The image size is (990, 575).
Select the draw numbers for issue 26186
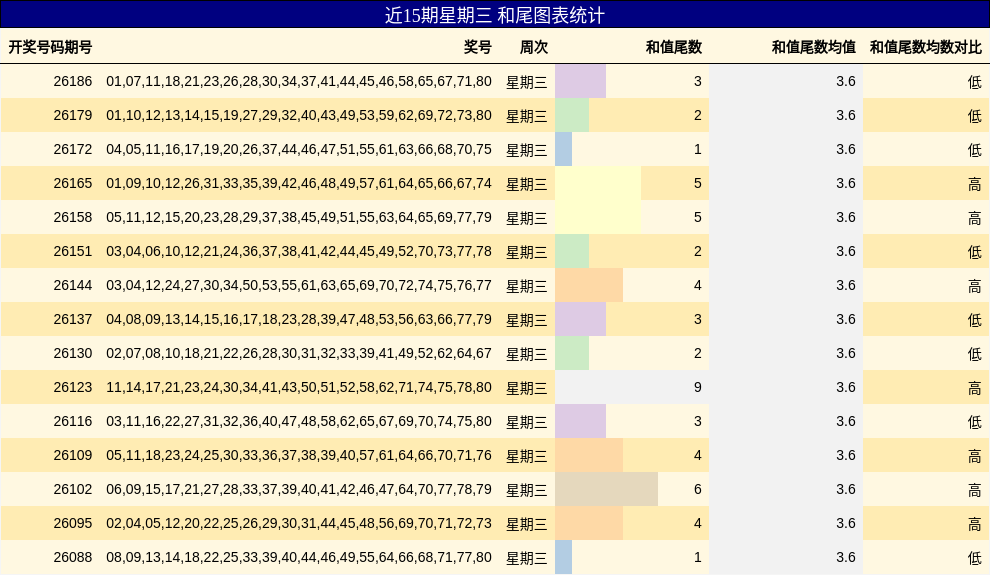[x=299, y=81]
